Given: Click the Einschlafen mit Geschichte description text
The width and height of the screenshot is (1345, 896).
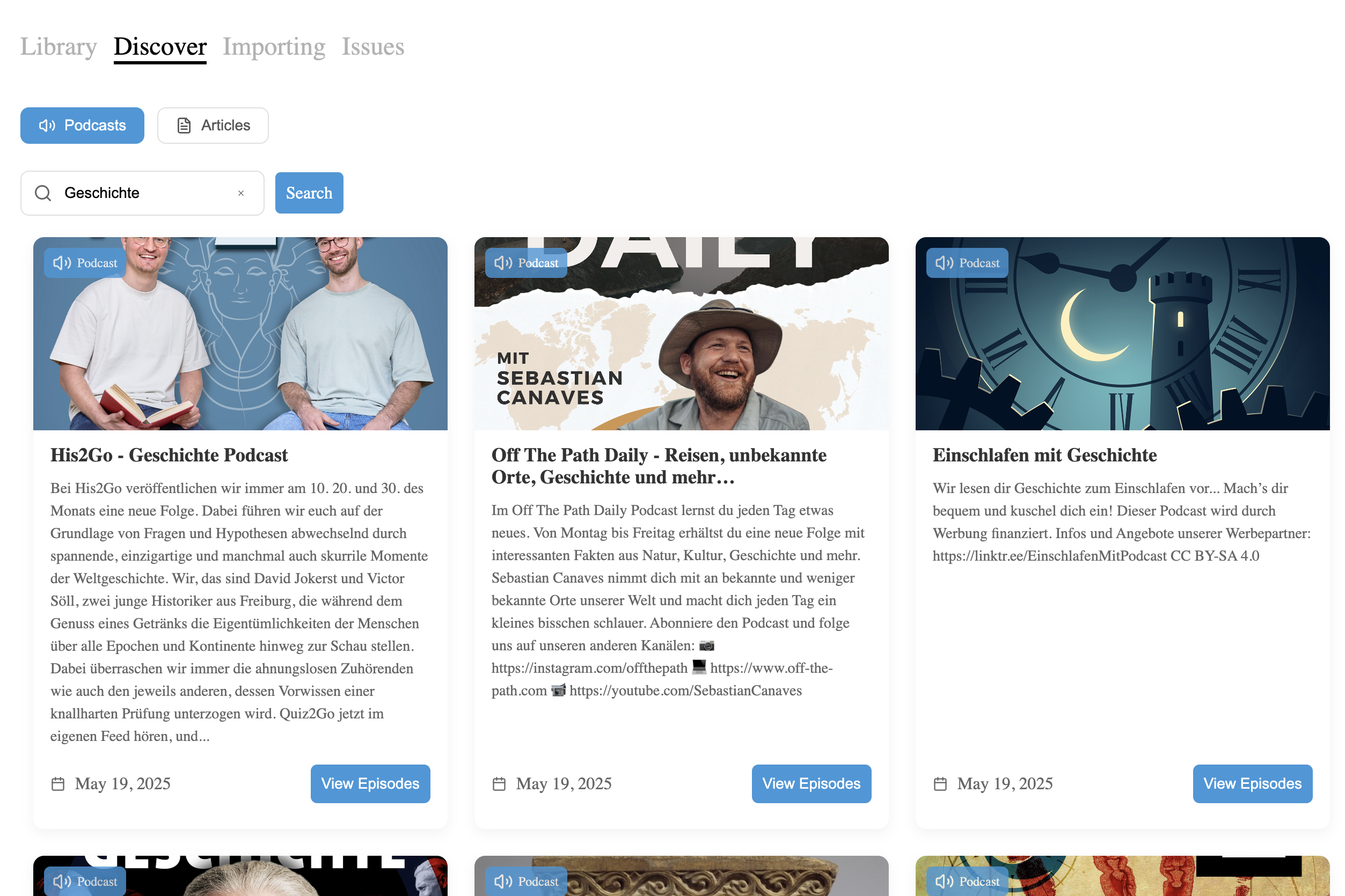Looking at the screenshot, I should [1122, 522].
